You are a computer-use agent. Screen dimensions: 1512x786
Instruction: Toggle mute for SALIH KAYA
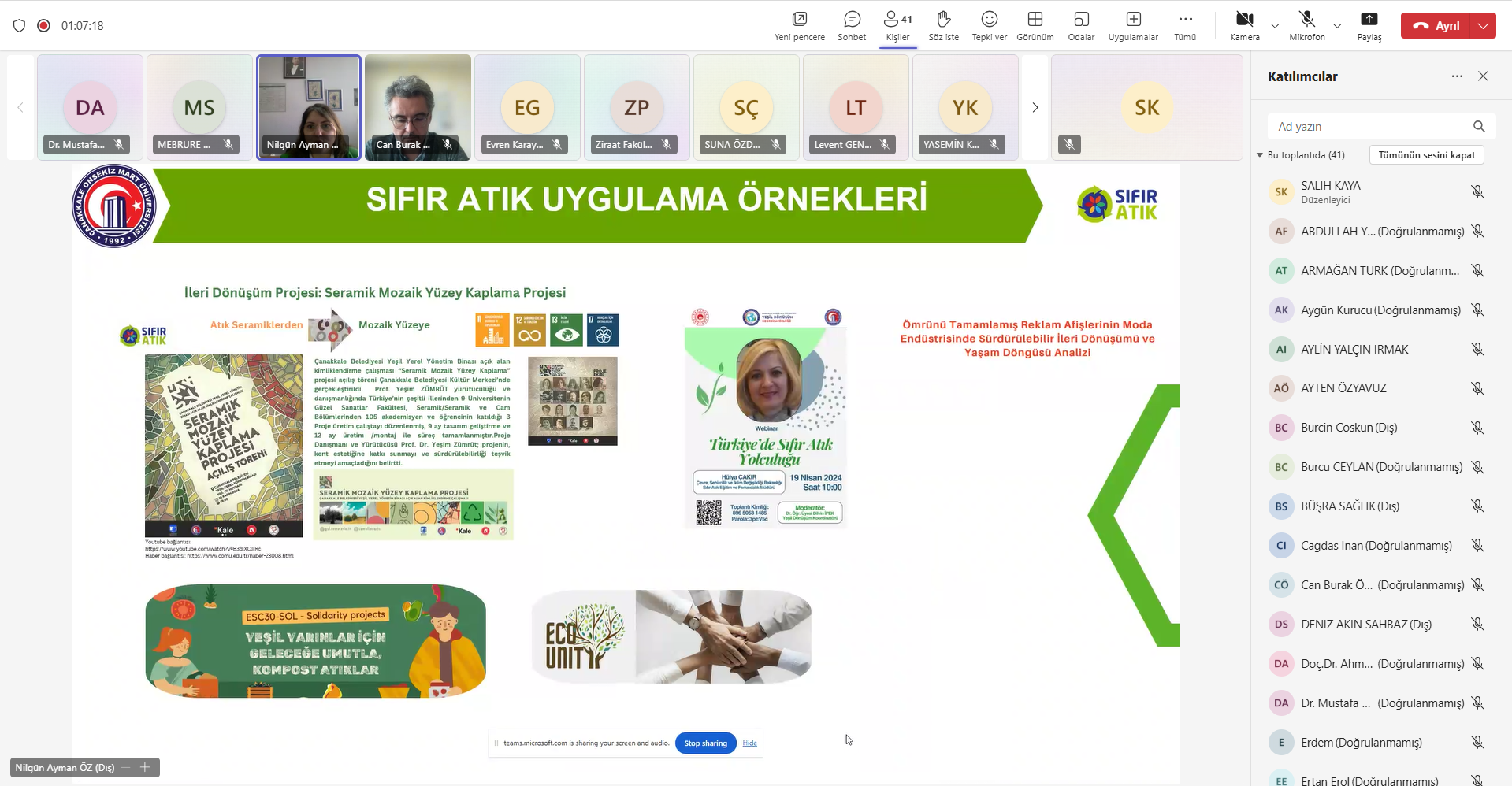pos(1477,192)
